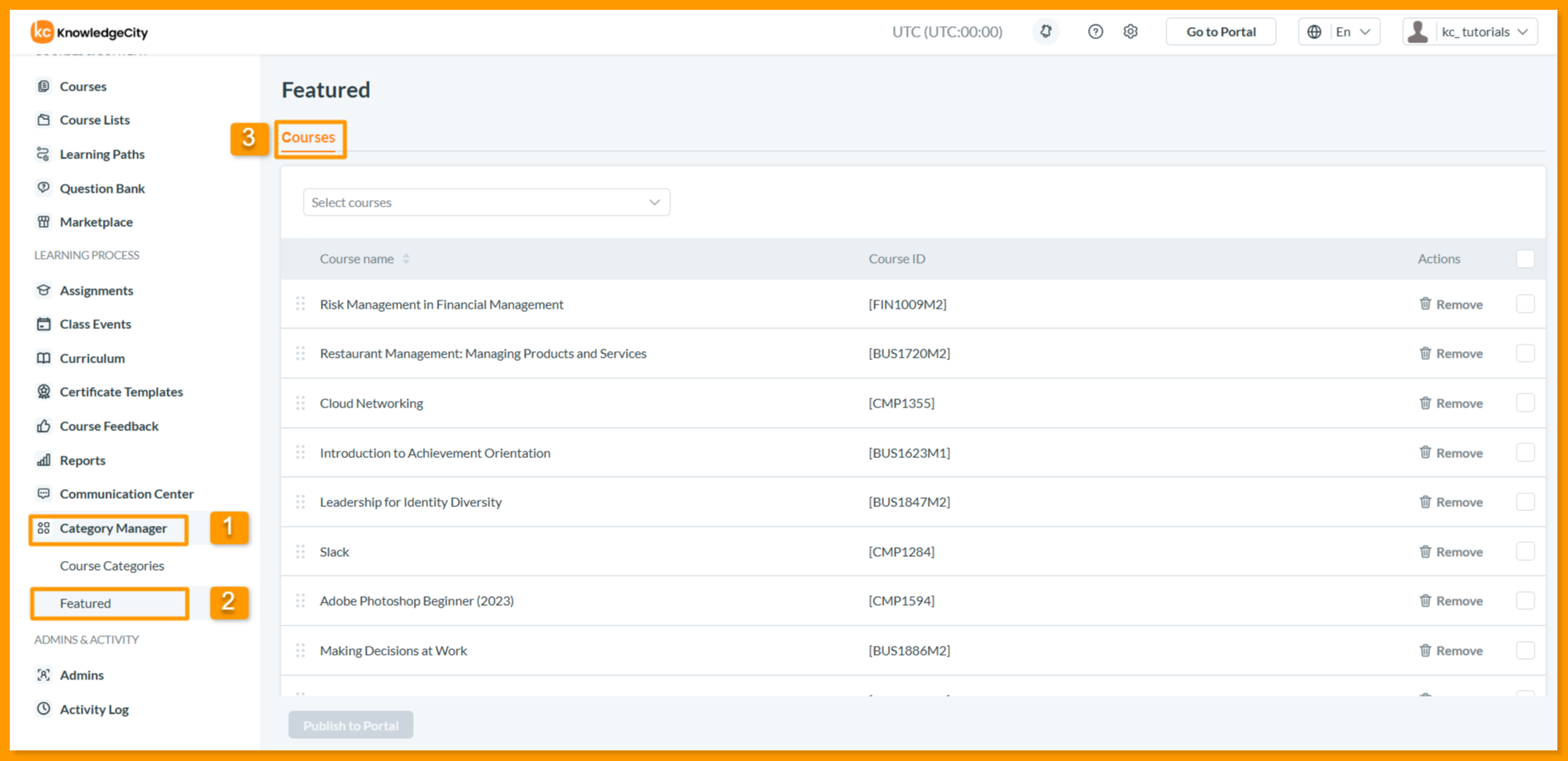Click the Courses sidebar icon

44,87
